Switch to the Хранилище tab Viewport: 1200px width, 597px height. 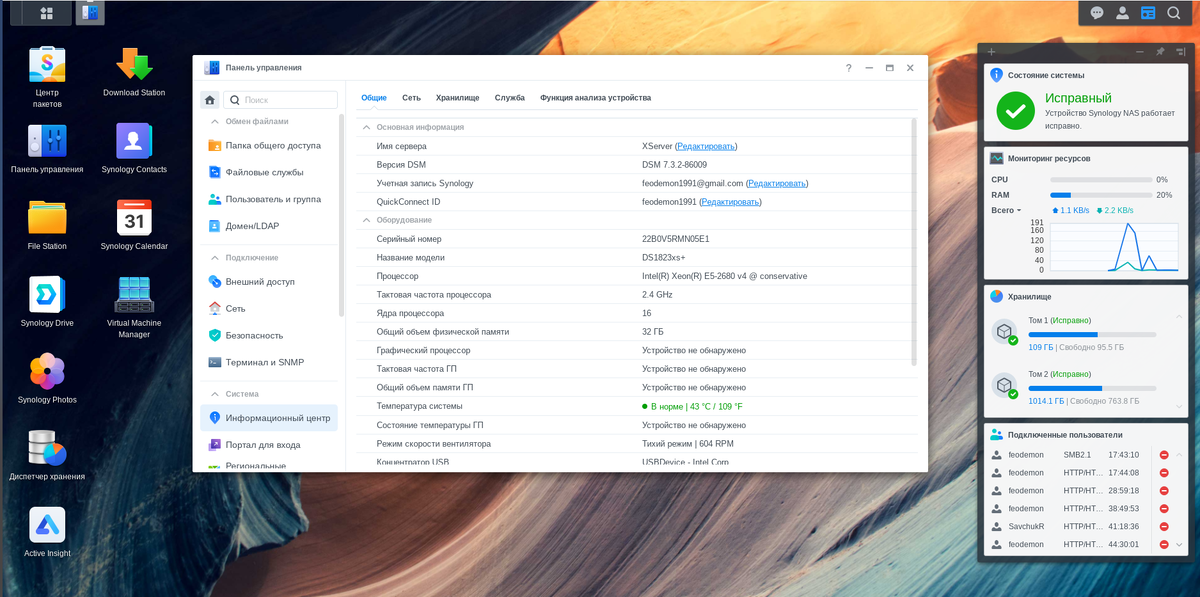457,98
